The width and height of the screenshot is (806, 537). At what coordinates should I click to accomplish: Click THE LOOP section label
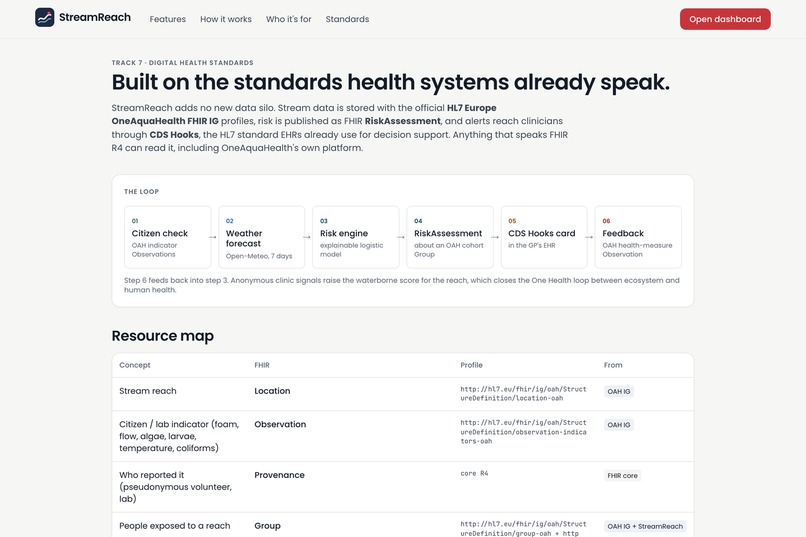tap(141, 192)
